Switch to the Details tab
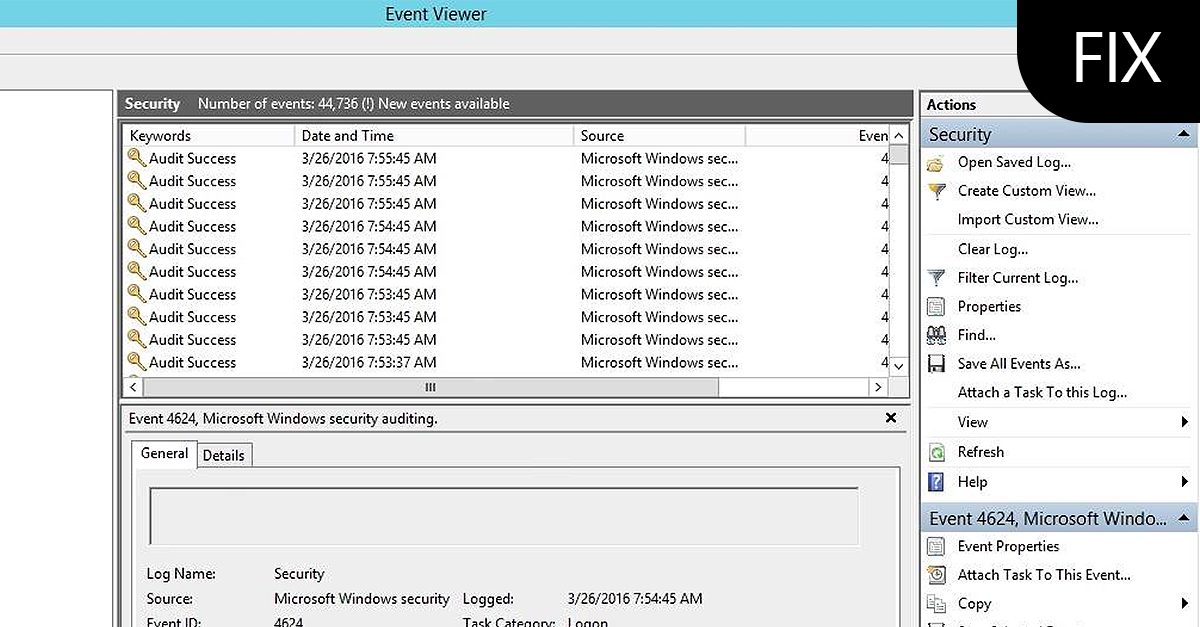This screenshot has width=1200, height=627. pos(224,455)
